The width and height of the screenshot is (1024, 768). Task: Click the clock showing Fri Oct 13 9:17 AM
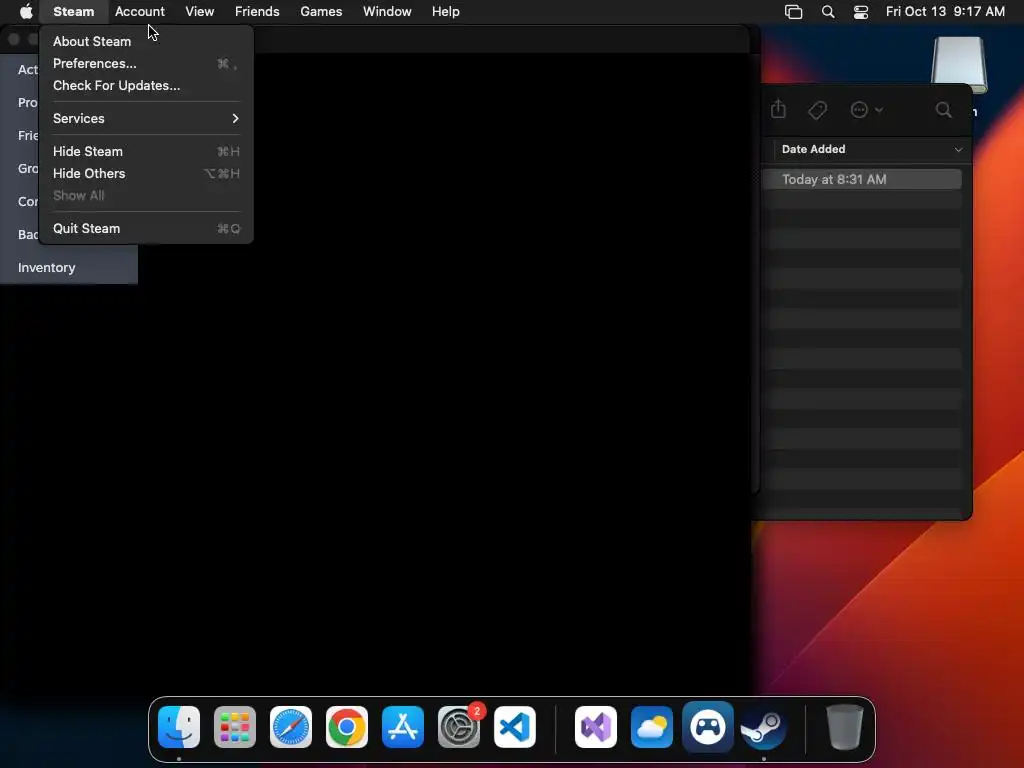point(945,11)
